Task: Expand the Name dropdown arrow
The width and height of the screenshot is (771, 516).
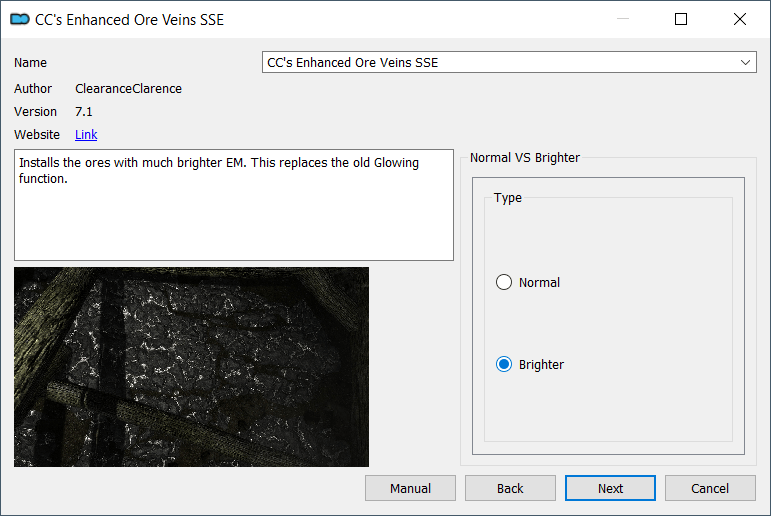Action: 745,62
